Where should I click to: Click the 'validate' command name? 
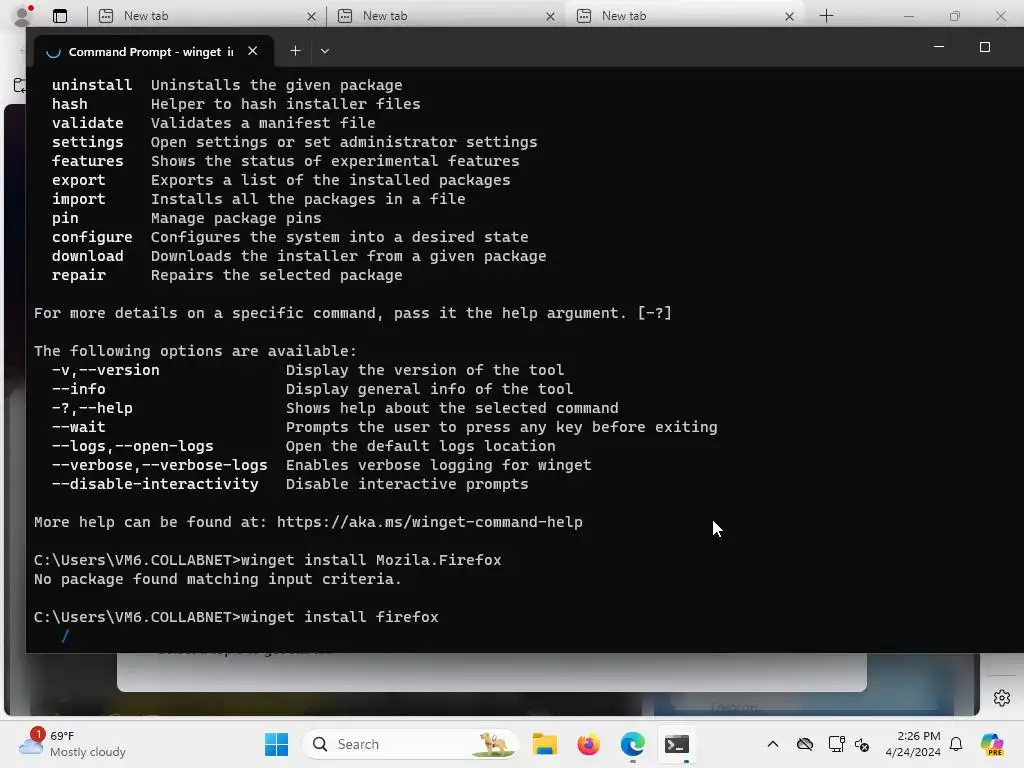[x=88, y=123]
